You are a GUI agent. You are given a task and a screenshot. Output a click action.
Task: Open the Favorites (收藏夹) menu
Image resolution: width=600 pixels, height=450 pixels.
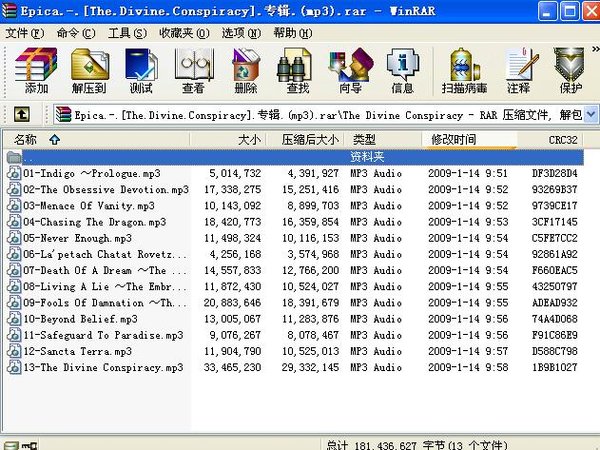[184, 33]
